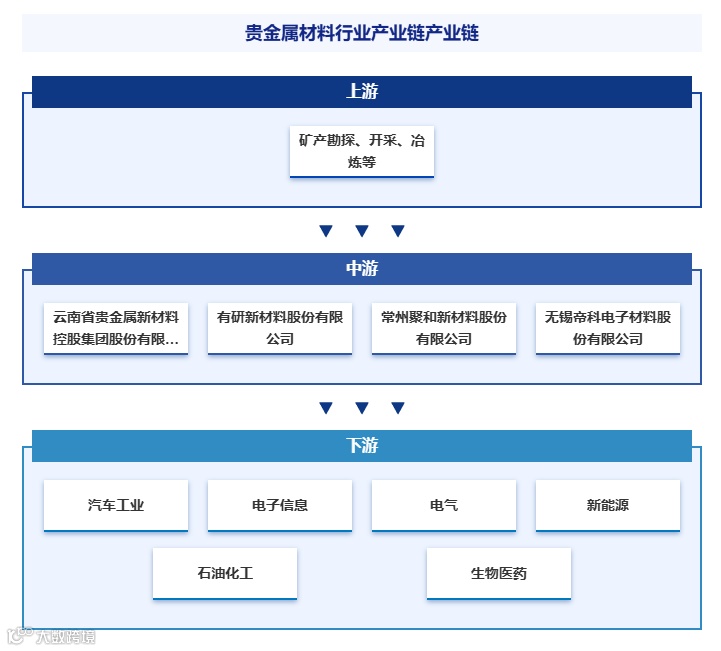This screenshot has width=721, height=651.
Task: Click the title 贵金属材料行业产业链产业链
Action: coord(361,33)
